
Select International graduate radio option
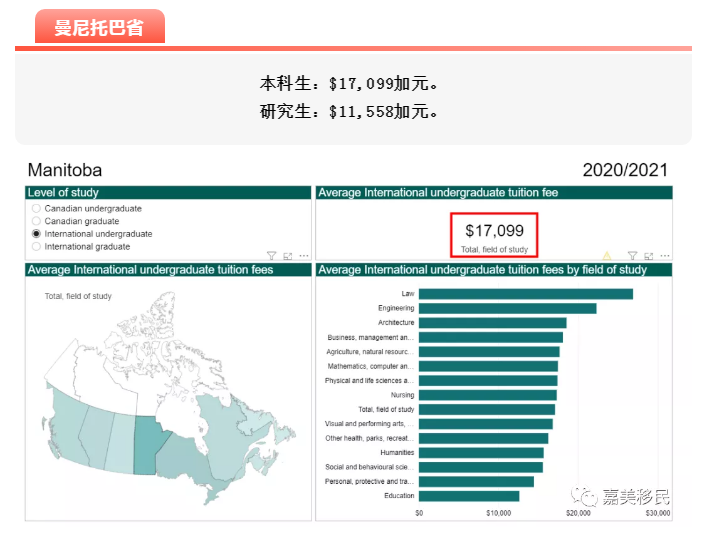[x=37, y=246]
